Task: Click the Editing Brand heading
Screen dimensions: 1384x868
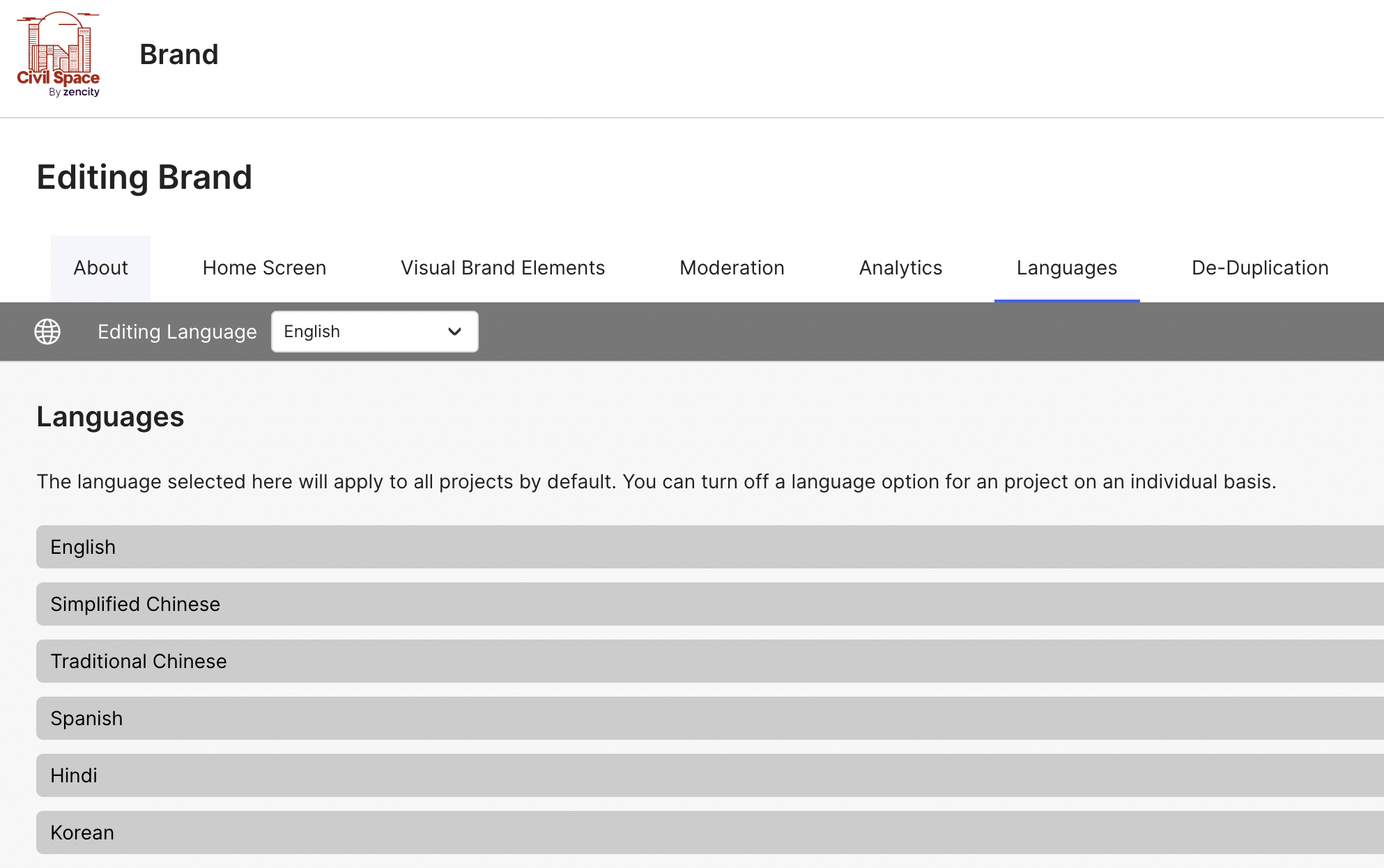Action: (x=144, y=177)
